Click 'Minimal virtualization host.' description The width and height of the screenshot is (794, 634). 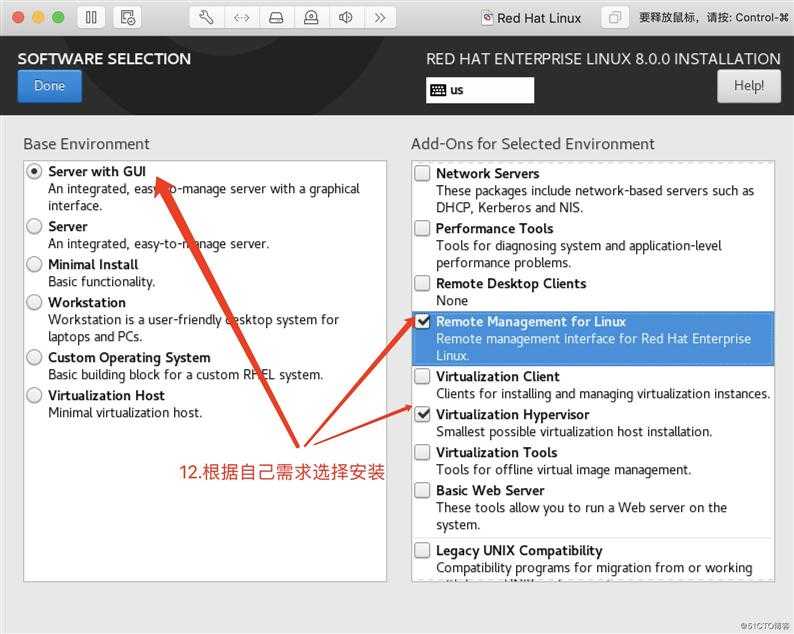coord(125,413)
